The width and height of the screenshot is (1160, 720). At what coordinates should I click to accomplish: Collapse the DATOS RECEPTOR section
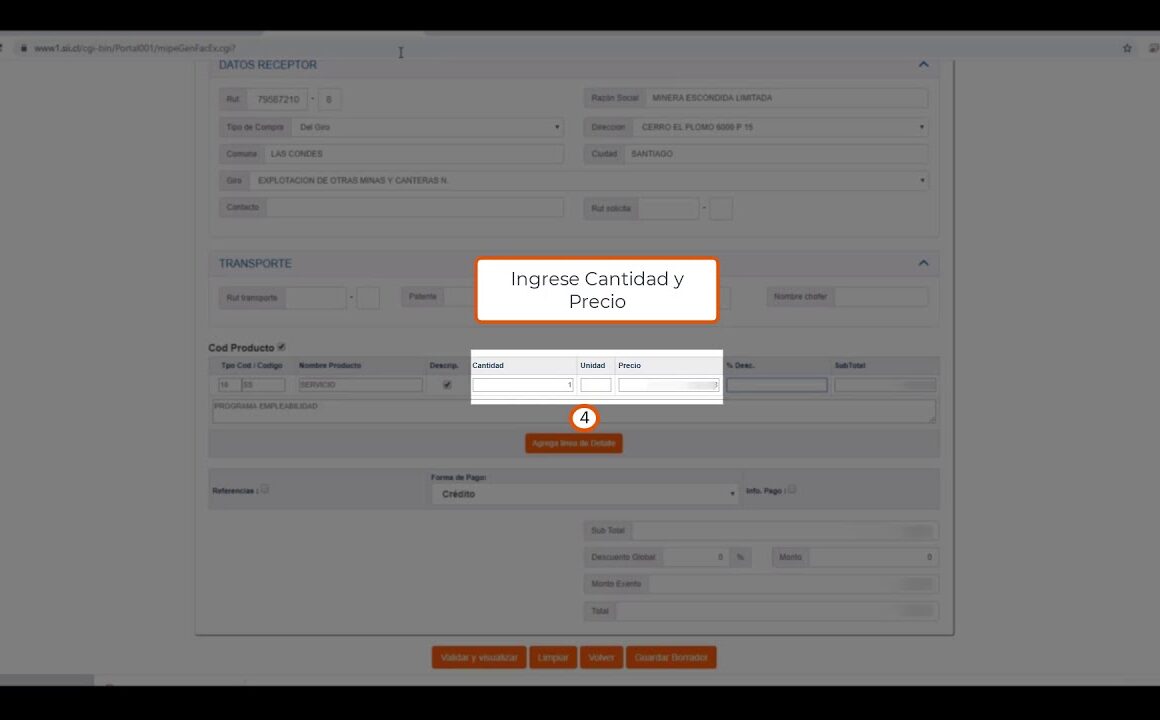tap(923, 64)
